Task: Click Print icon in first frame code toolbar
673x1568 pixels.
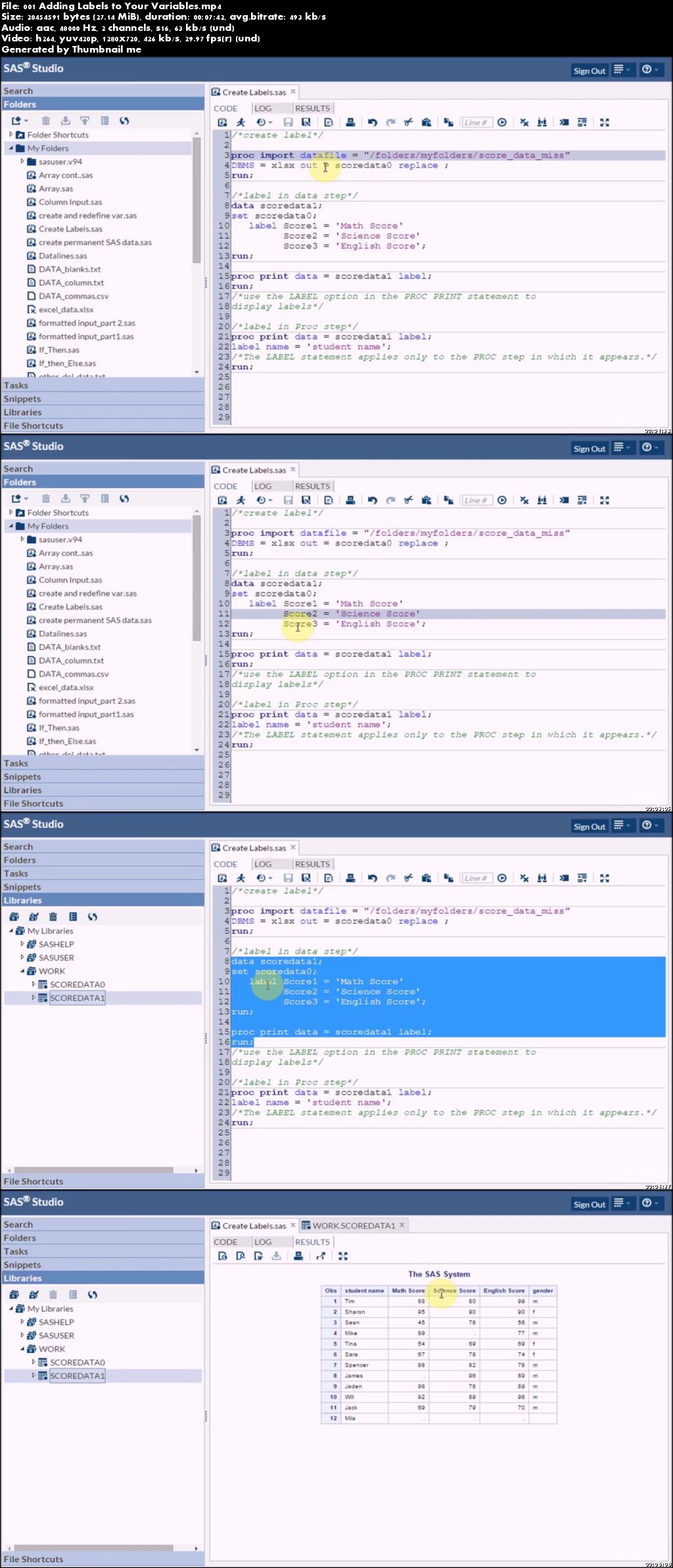Action: click(x=350, y=122)
